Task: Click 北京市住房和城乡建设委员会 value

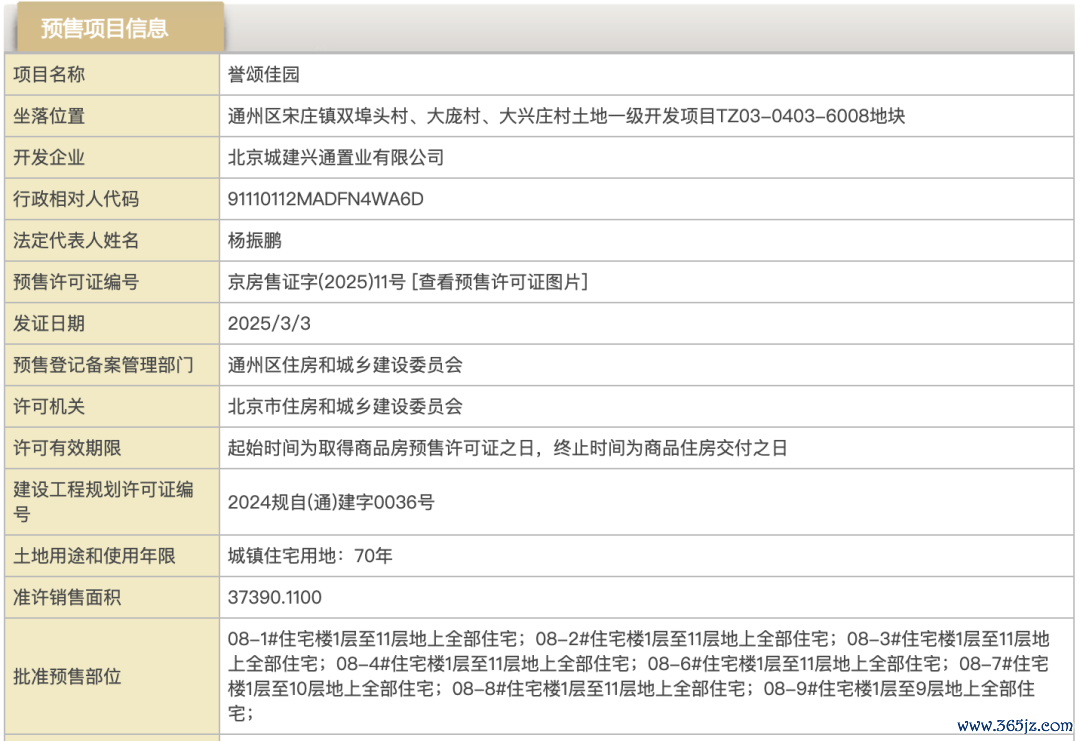Action: (345, 406)
